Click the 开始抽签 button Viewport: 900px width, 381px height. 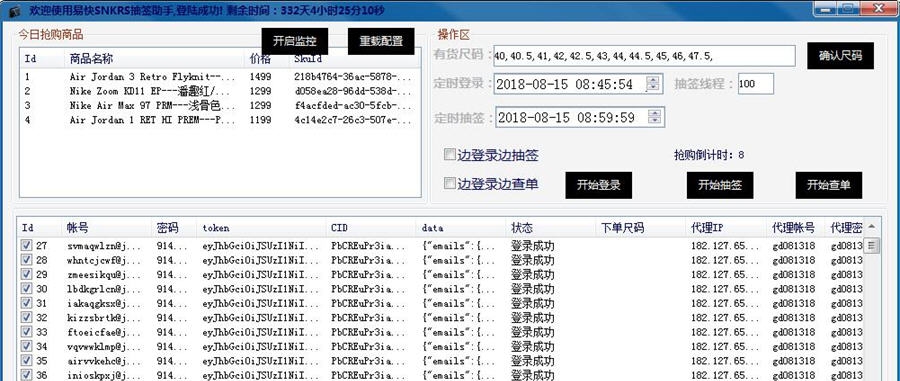tap(720, 185)
